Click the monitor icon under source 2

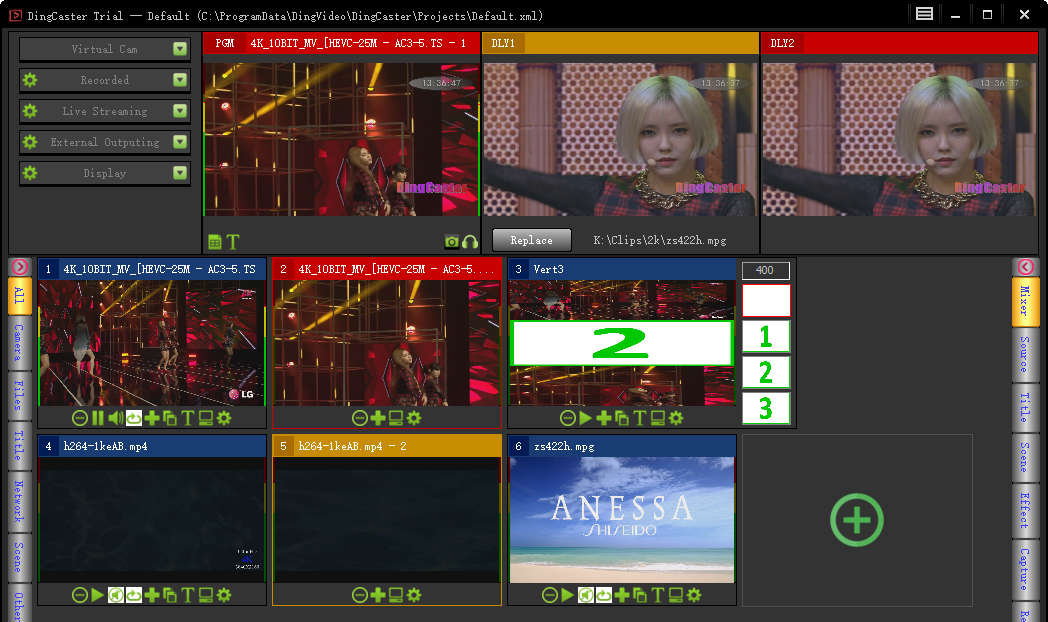pos(396,418)
